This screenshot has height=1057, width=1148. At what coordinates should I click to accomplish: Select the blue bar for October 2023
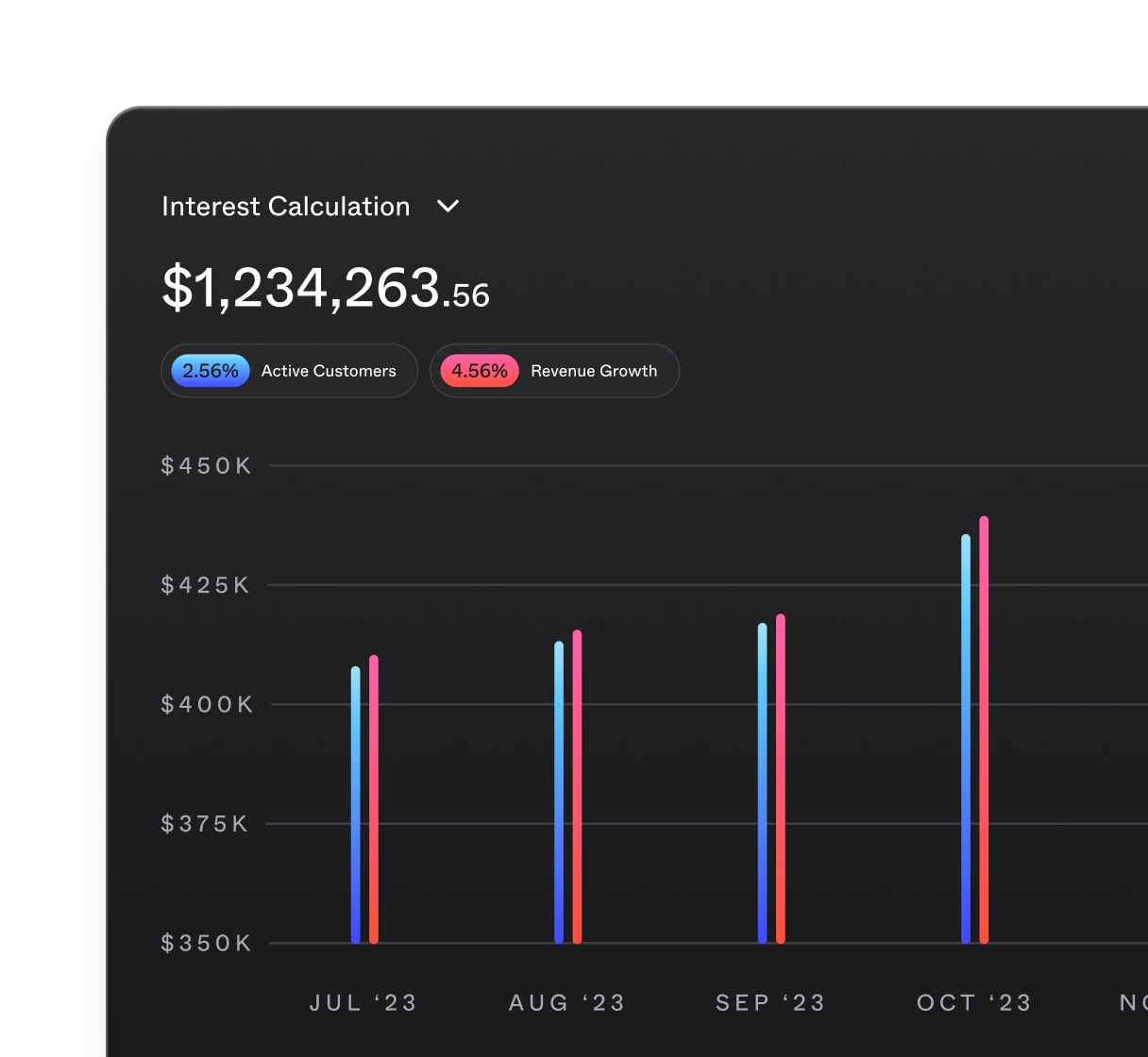click(x=966, y=739)
